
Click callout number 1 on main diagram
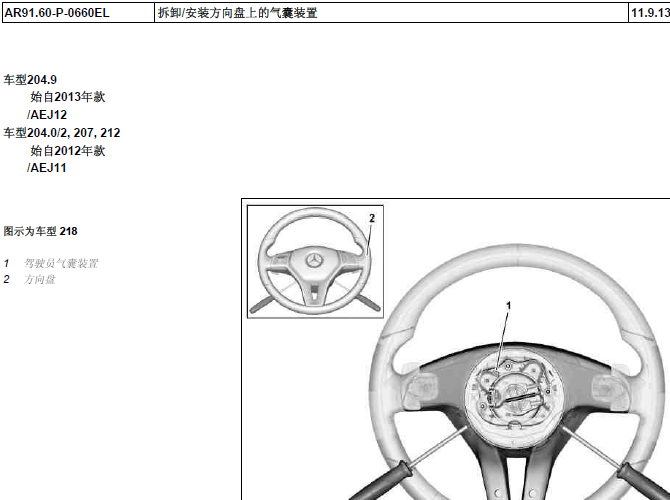[508, 306]
